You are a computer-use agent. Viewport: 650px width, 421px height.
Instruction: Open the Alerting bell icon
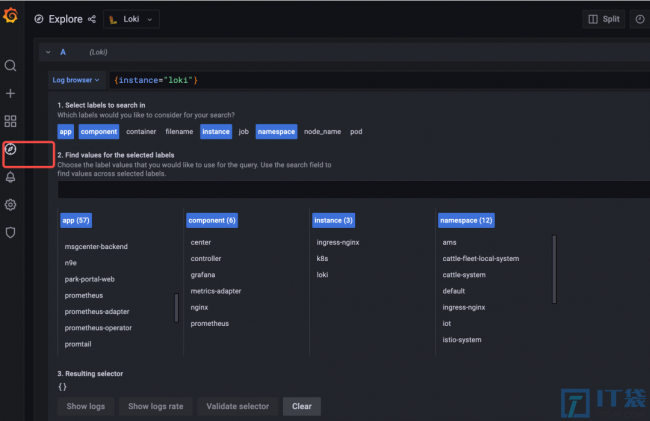coord(10,177)
